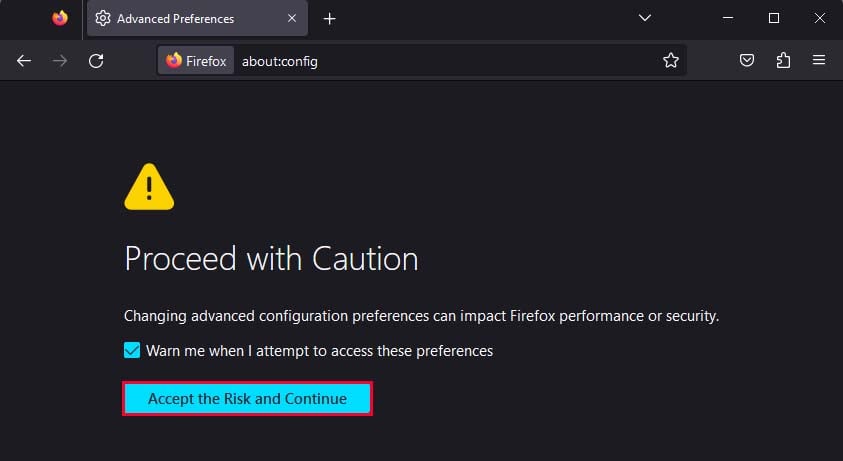Maximize the Firefox window
843x461 pixels.
pos(773,18)
